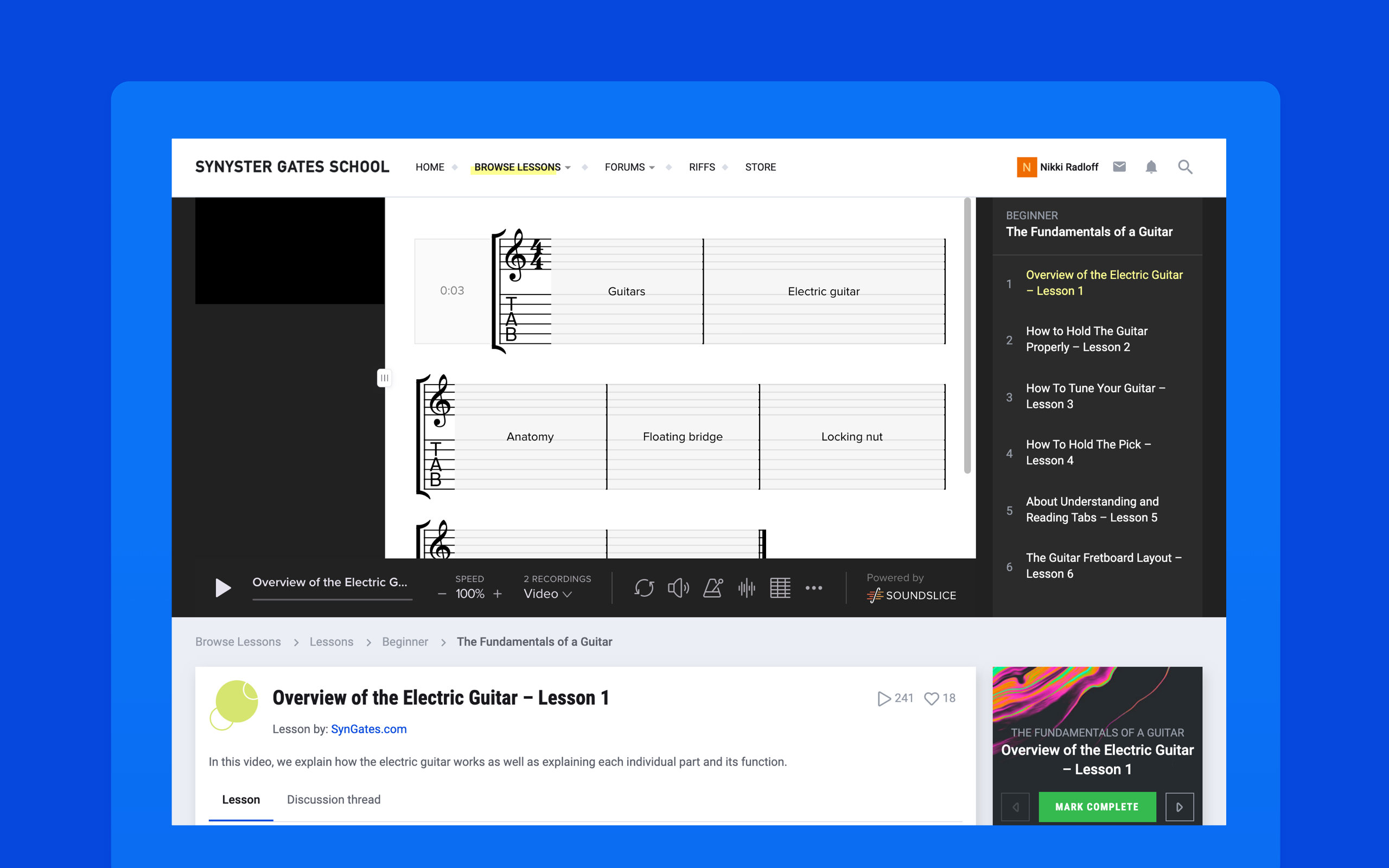
Task: Click the track title Overview of the Electric G...
Action: [x=329, y=582]
